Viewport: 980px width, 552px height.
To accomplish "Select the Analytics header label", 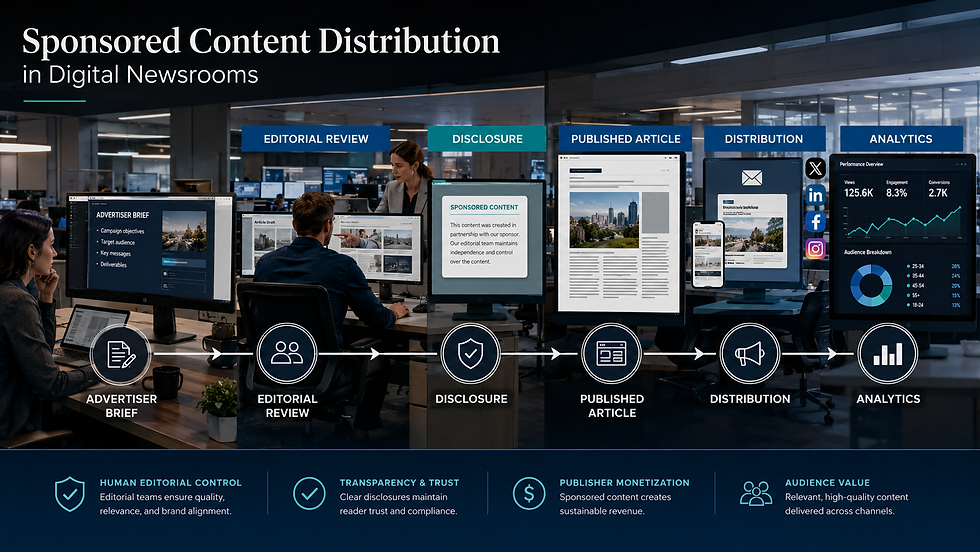I will (901, 139).
